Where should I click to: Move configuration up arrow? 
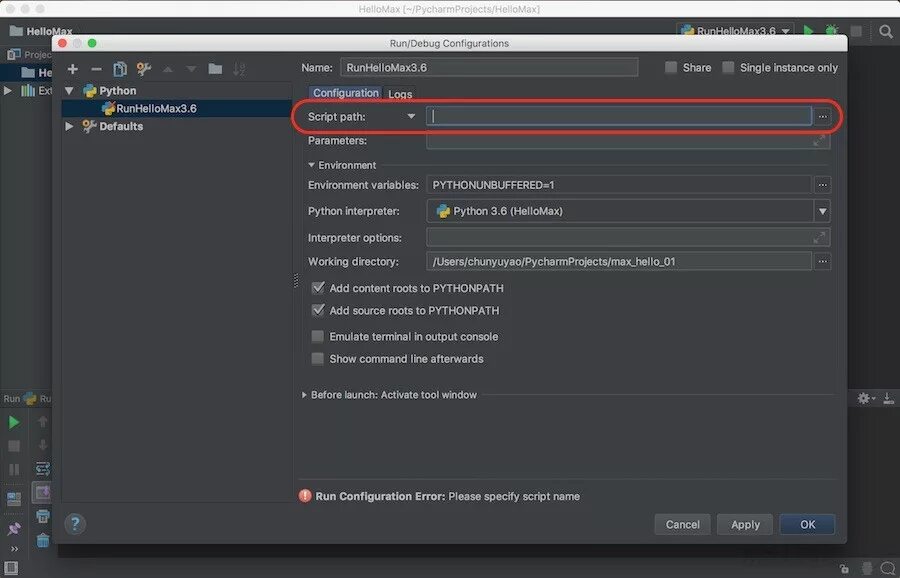(x=168, y=69)
